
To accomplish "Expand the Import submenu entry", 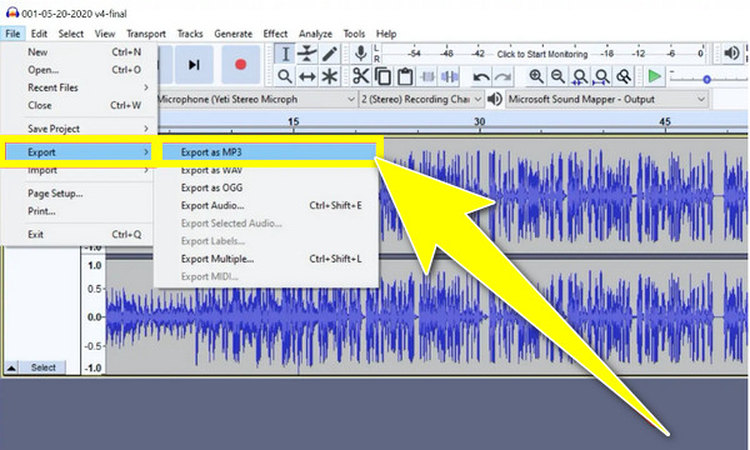I will tap(79, 170).
